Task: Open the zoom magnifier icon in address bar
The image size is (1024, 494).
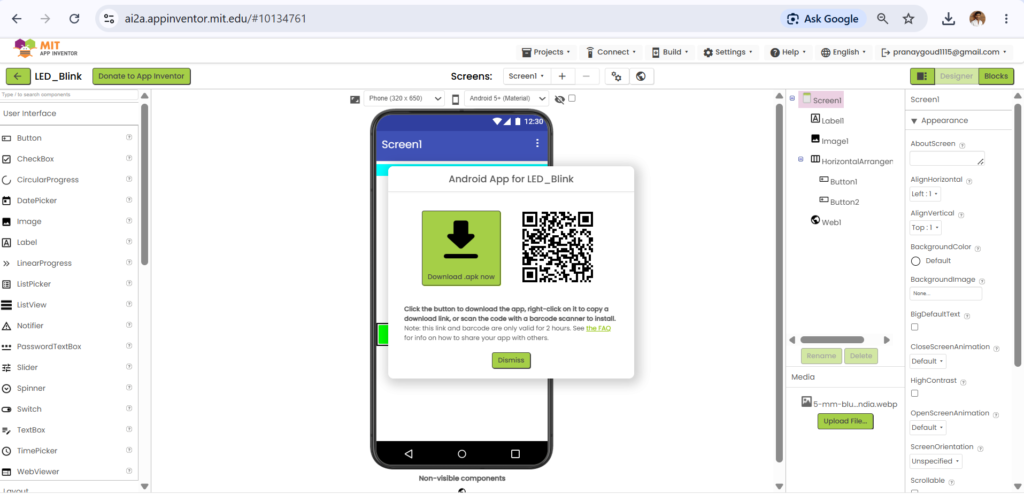Action: (882, 19)
